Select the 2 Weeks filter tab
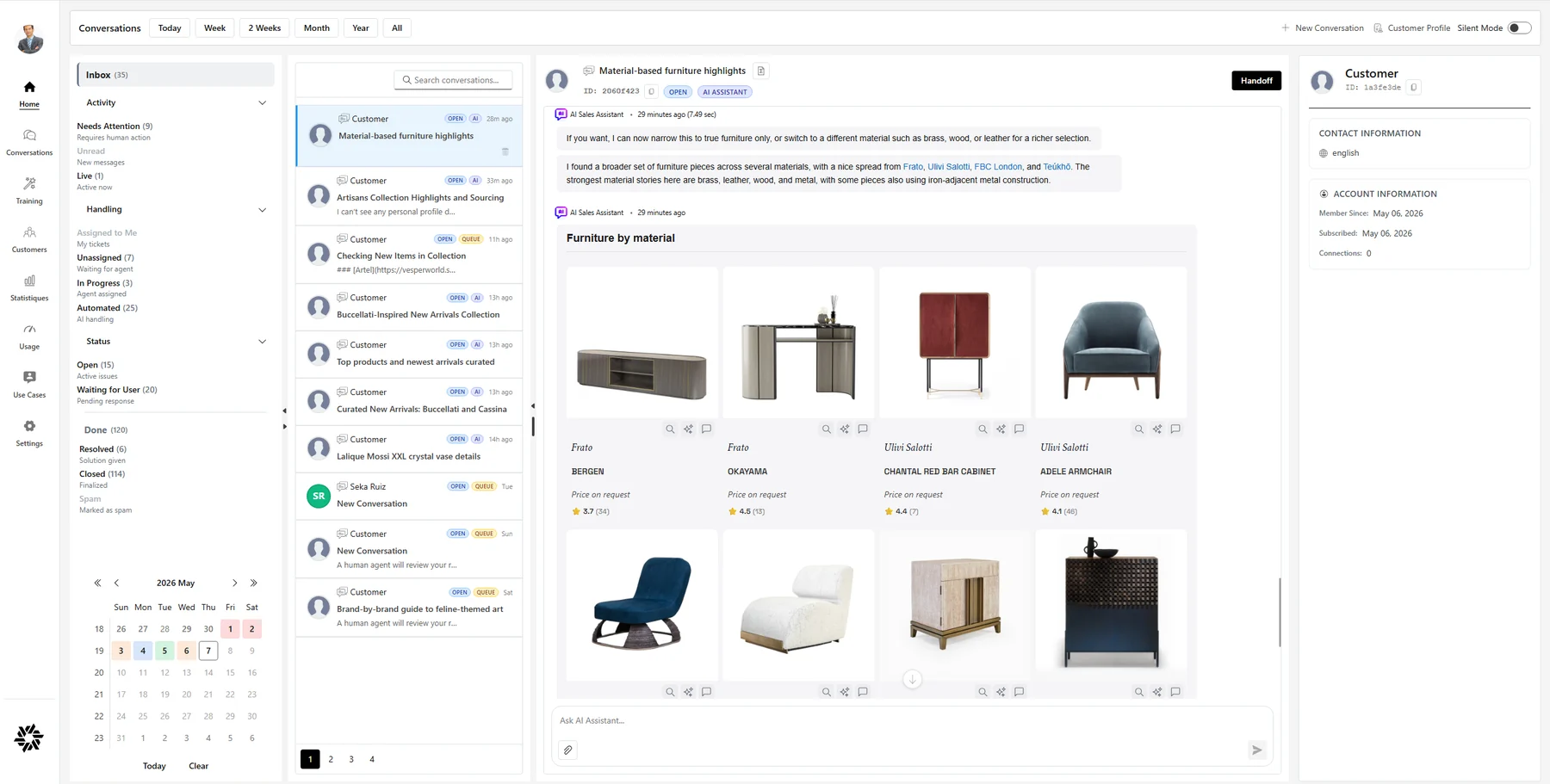This screenshot has width=1550, height=784. [x=264, y=28]
